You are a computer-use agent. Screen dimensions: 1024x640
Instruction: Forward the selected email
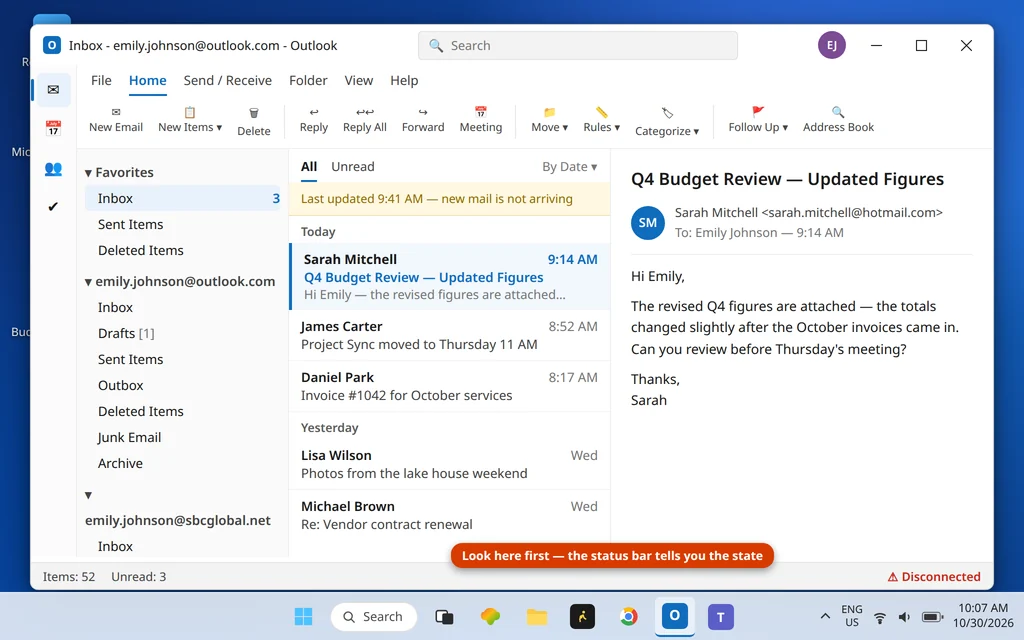[423, 120]
